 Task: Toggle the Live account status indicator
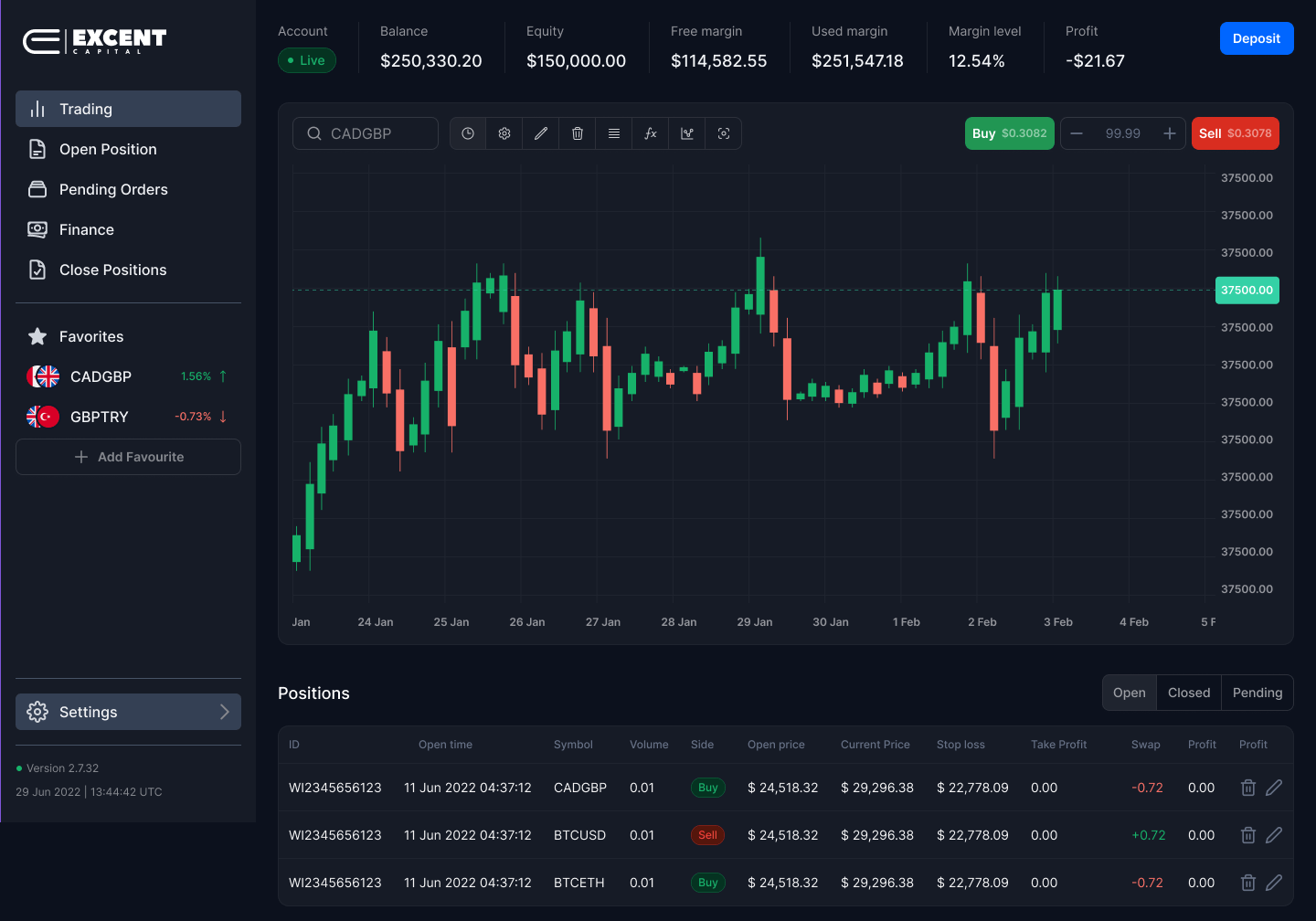coord(306,59)
